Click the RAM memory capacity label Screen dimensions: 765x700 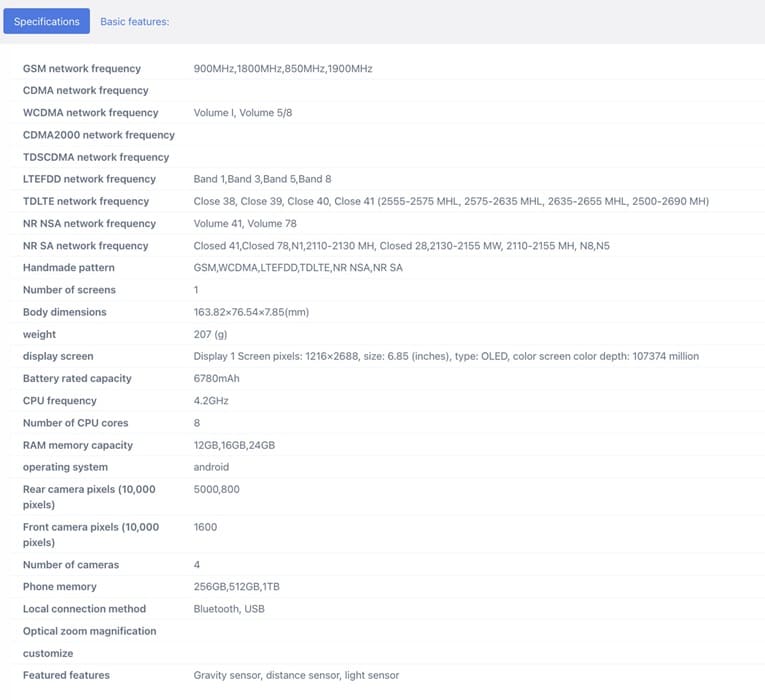pyautogui.click(x=78, y=445)
